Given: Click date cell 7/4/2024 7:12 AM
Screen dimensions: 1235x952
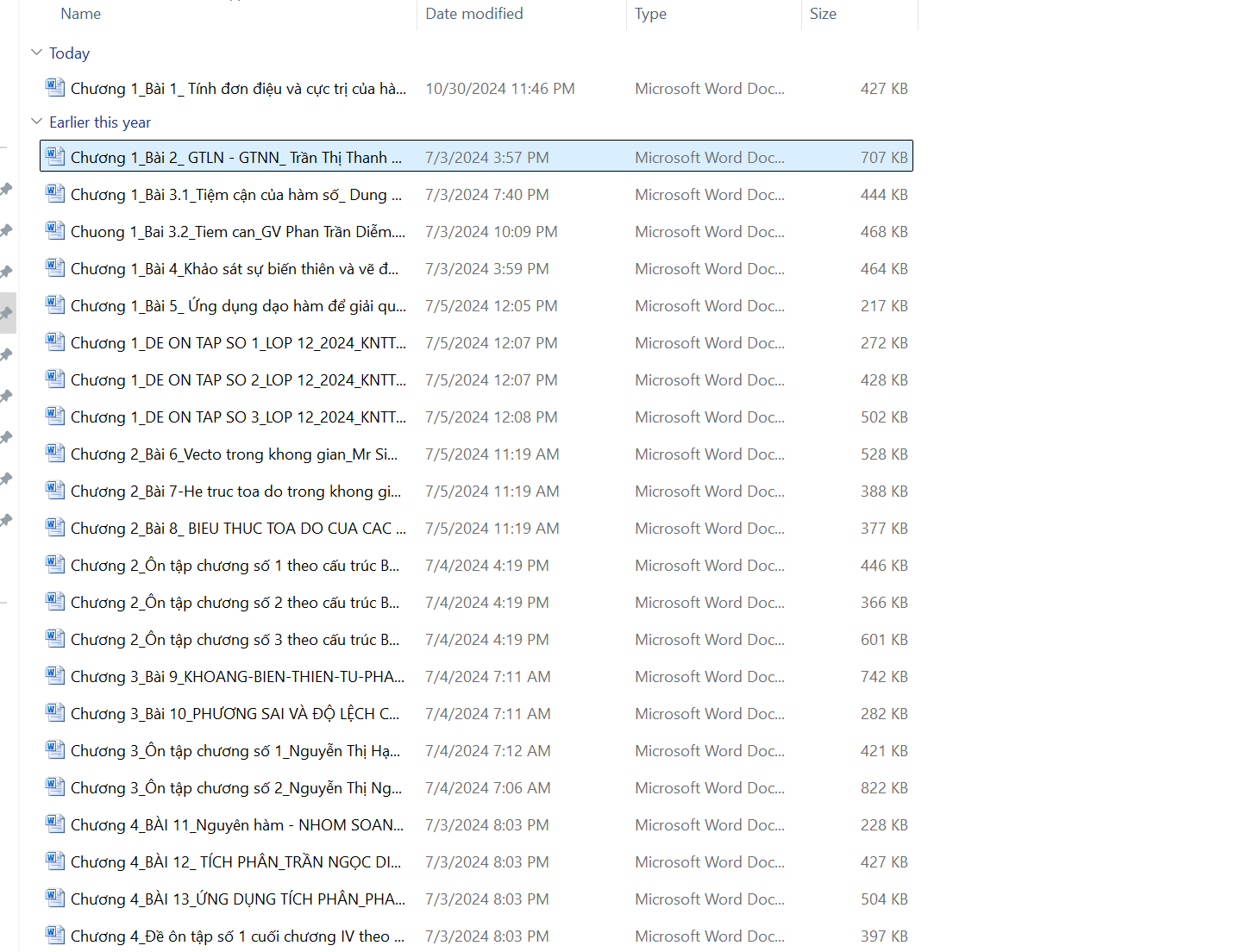Looking at the screenshot, I should click(x=488, y=751).
